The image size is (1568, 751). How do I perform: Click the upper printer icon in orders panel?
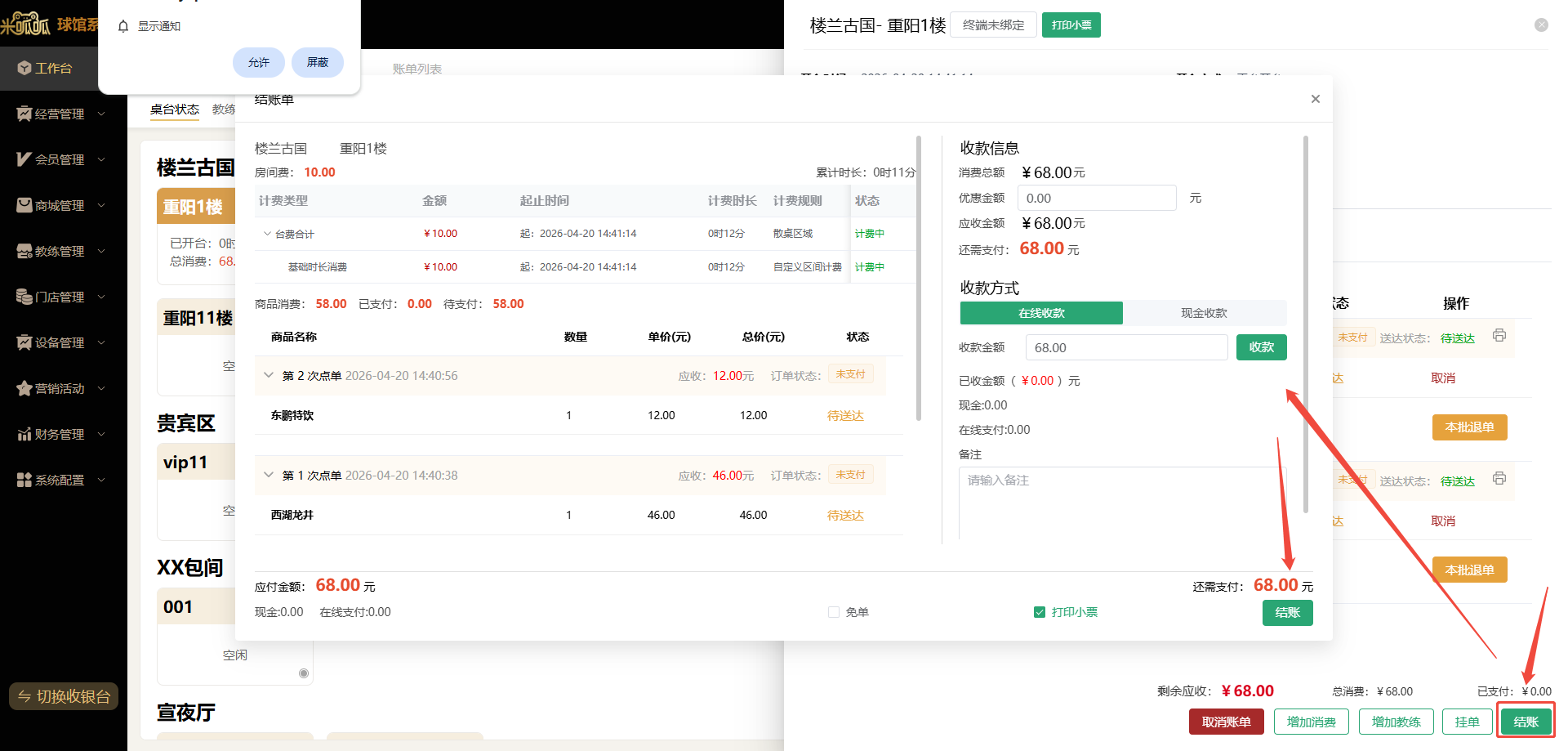(x=1499, y=336)
